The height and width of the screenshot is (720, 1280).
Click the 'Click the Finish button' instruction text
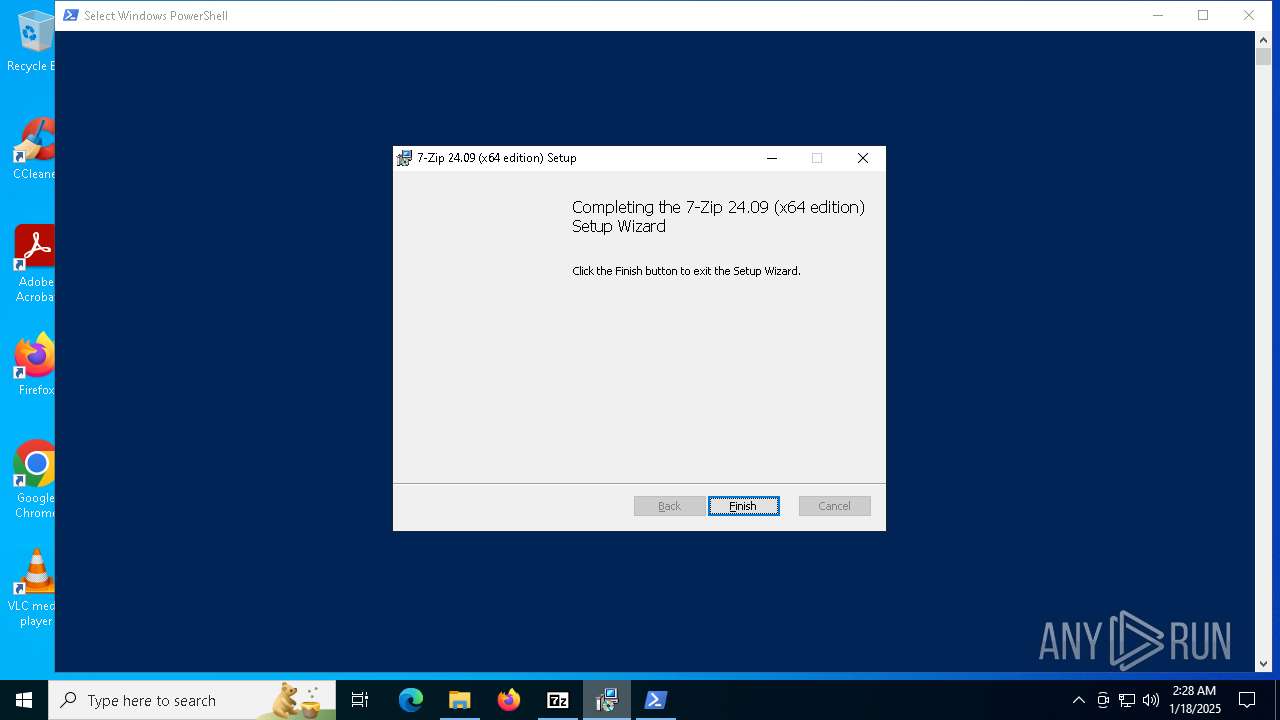pyautogui.click(x=686, y=271)
